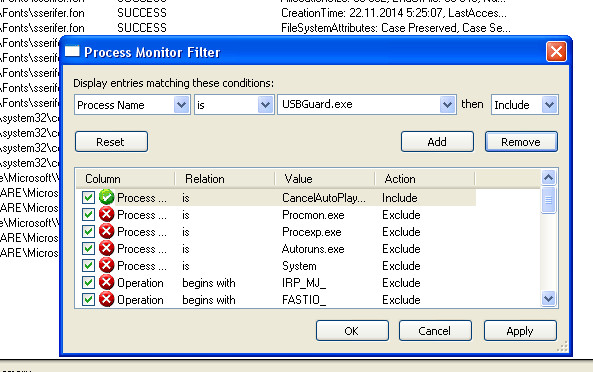Uncheck the Autoruns.exe filter checkbox
Screen dimensions: 593x372
click(88, 248)
